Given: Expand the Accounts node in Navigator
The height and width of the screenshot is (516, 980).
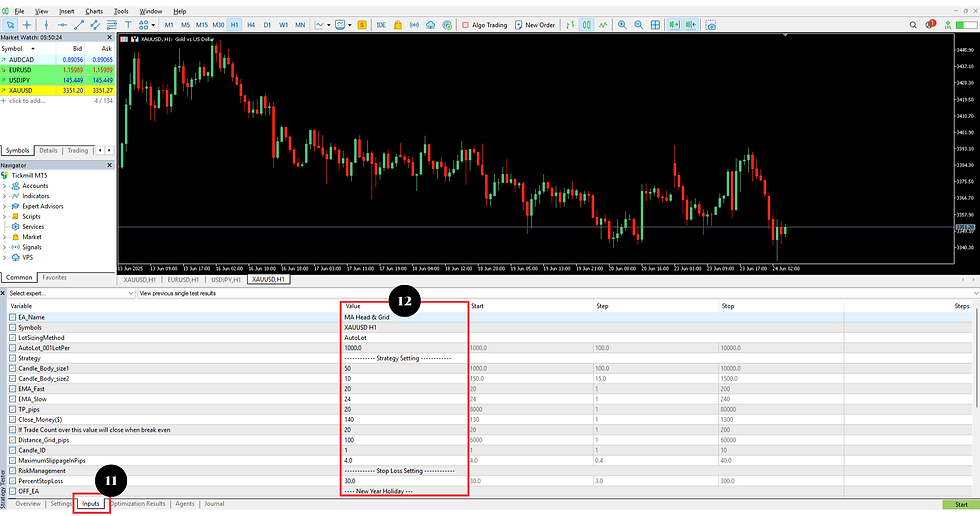Looking at the screenshot, I should pyautogui.click(x=4, y=186).
